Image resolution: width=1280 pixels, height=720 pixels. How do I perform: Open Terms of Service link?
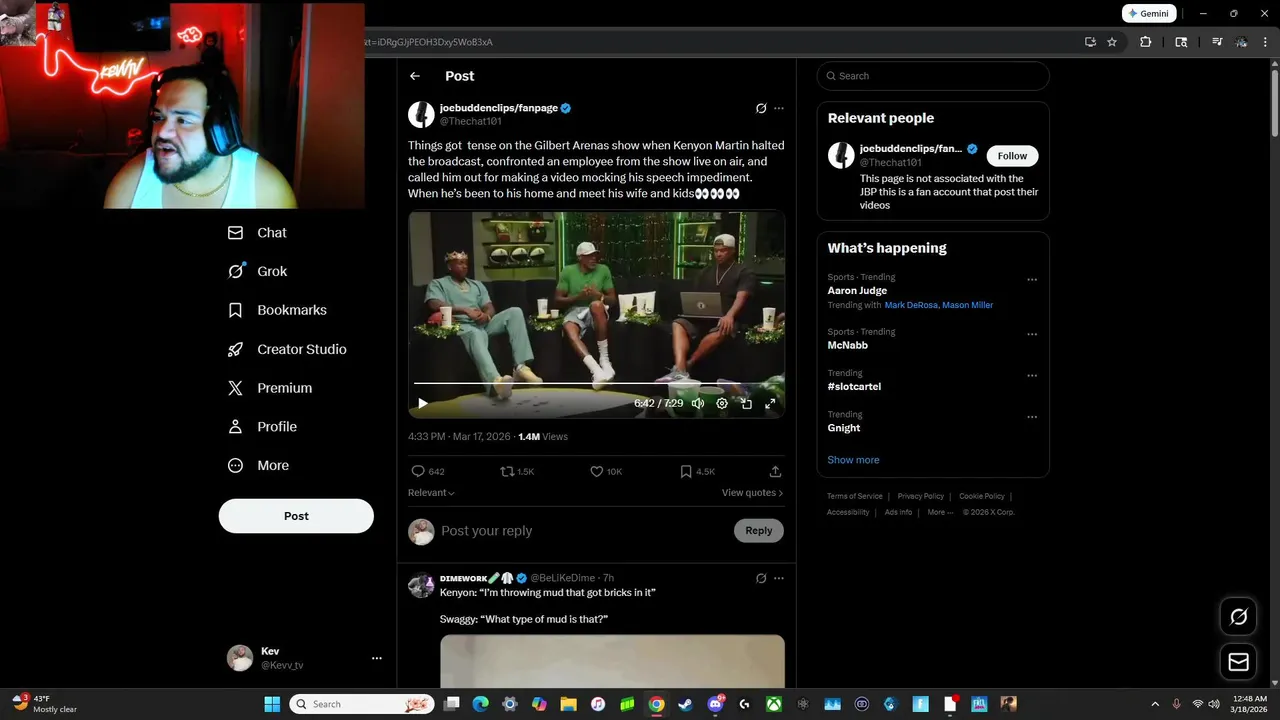coord(855,496)
